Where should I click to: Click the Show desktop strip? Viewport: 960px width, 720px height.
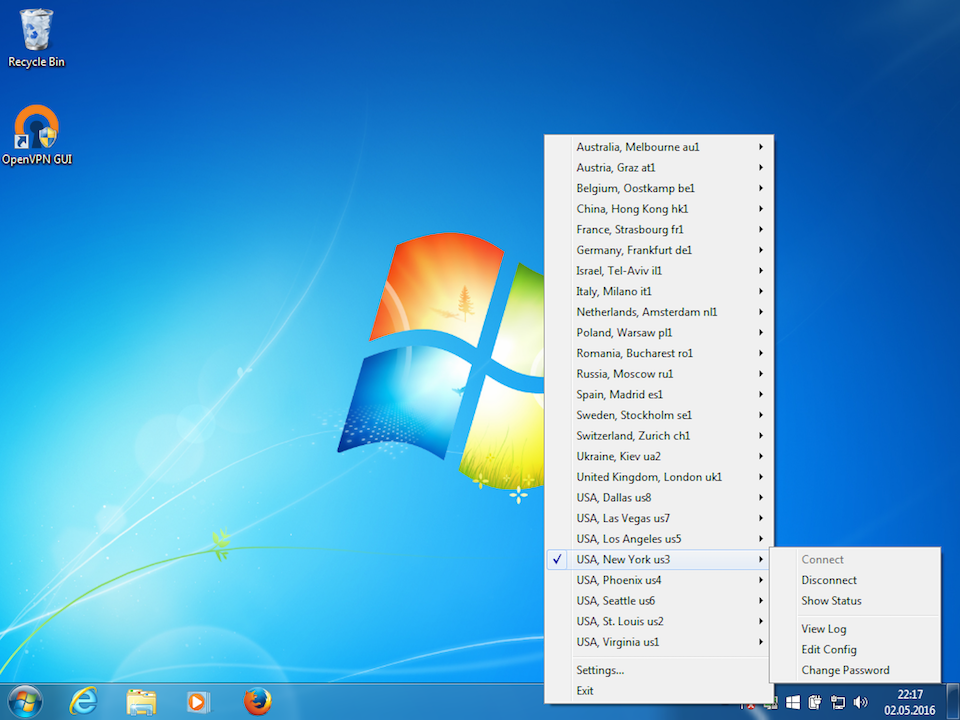(x=953, y=702)
